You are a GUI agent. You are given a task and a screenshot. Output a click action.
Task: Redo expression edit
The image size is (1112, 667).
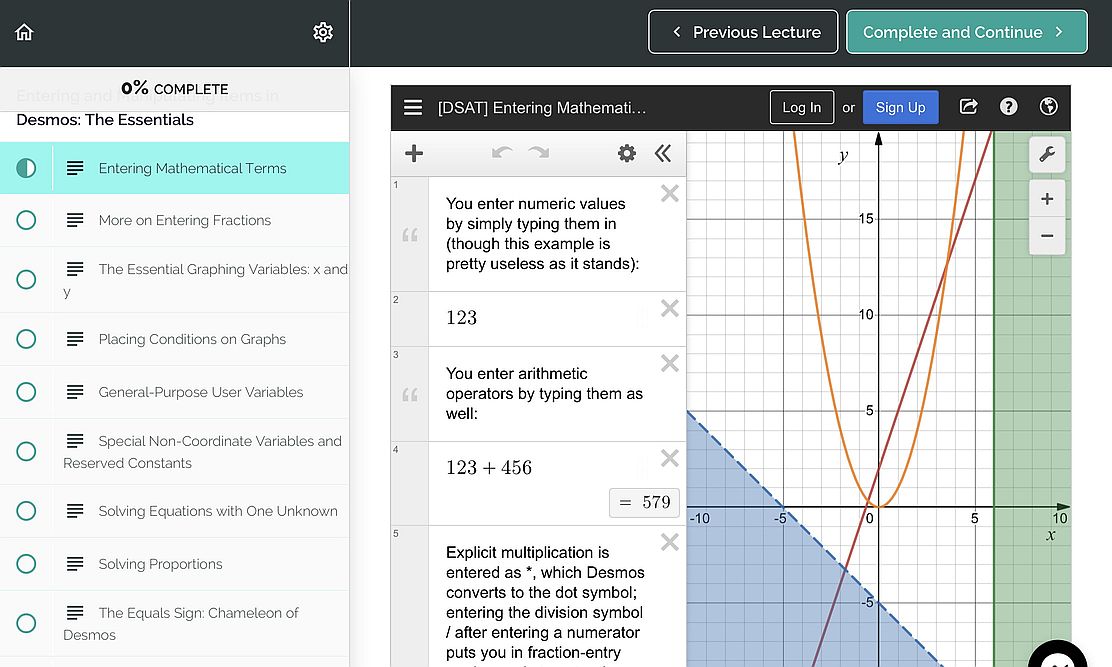(539, 153)
